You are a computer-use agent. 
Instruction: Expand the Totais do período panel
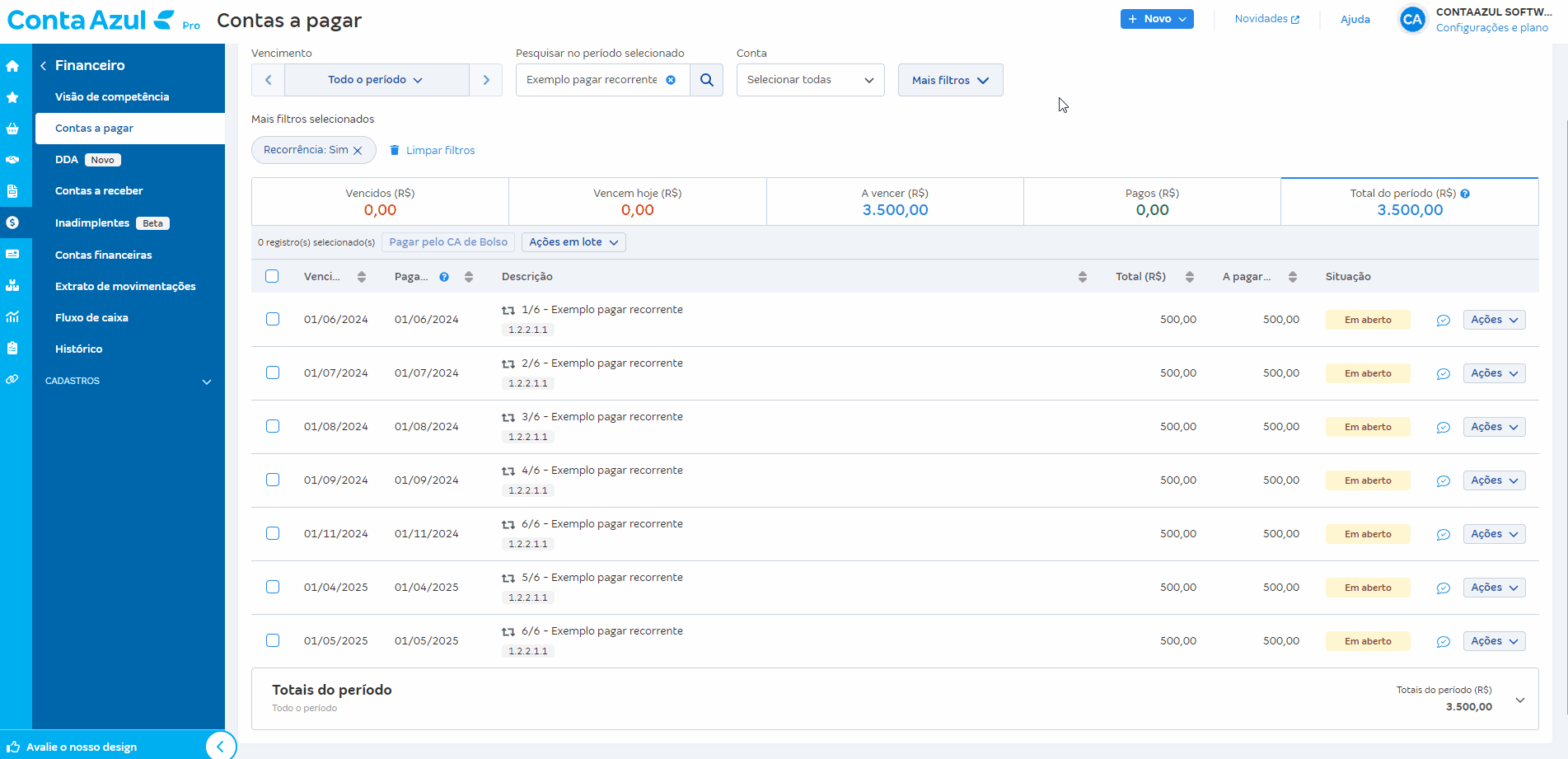(1519, 700)
